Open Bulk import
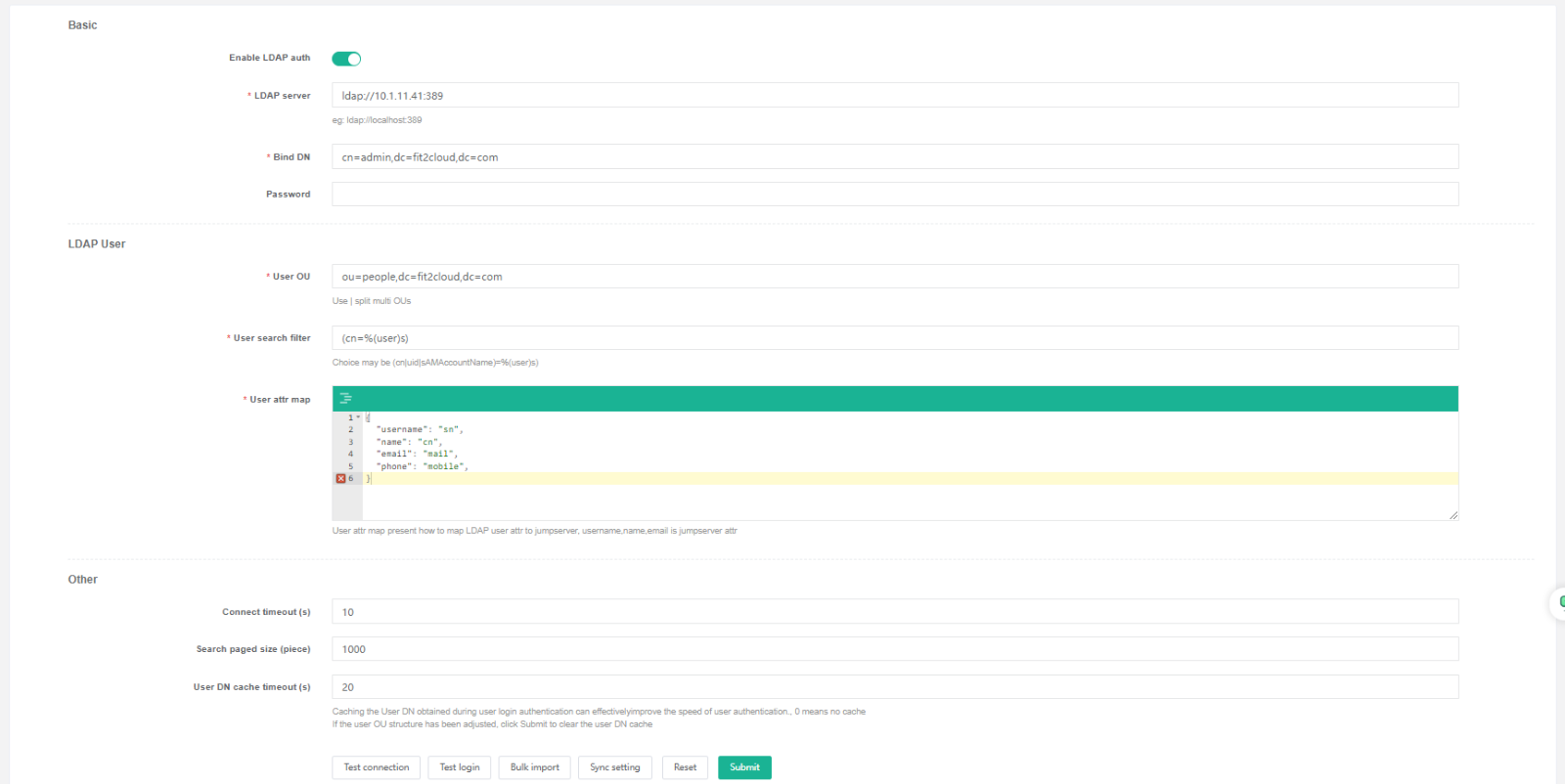Image resolution: width=1565 pixels, height=784 pixels. tap(534, 767)
